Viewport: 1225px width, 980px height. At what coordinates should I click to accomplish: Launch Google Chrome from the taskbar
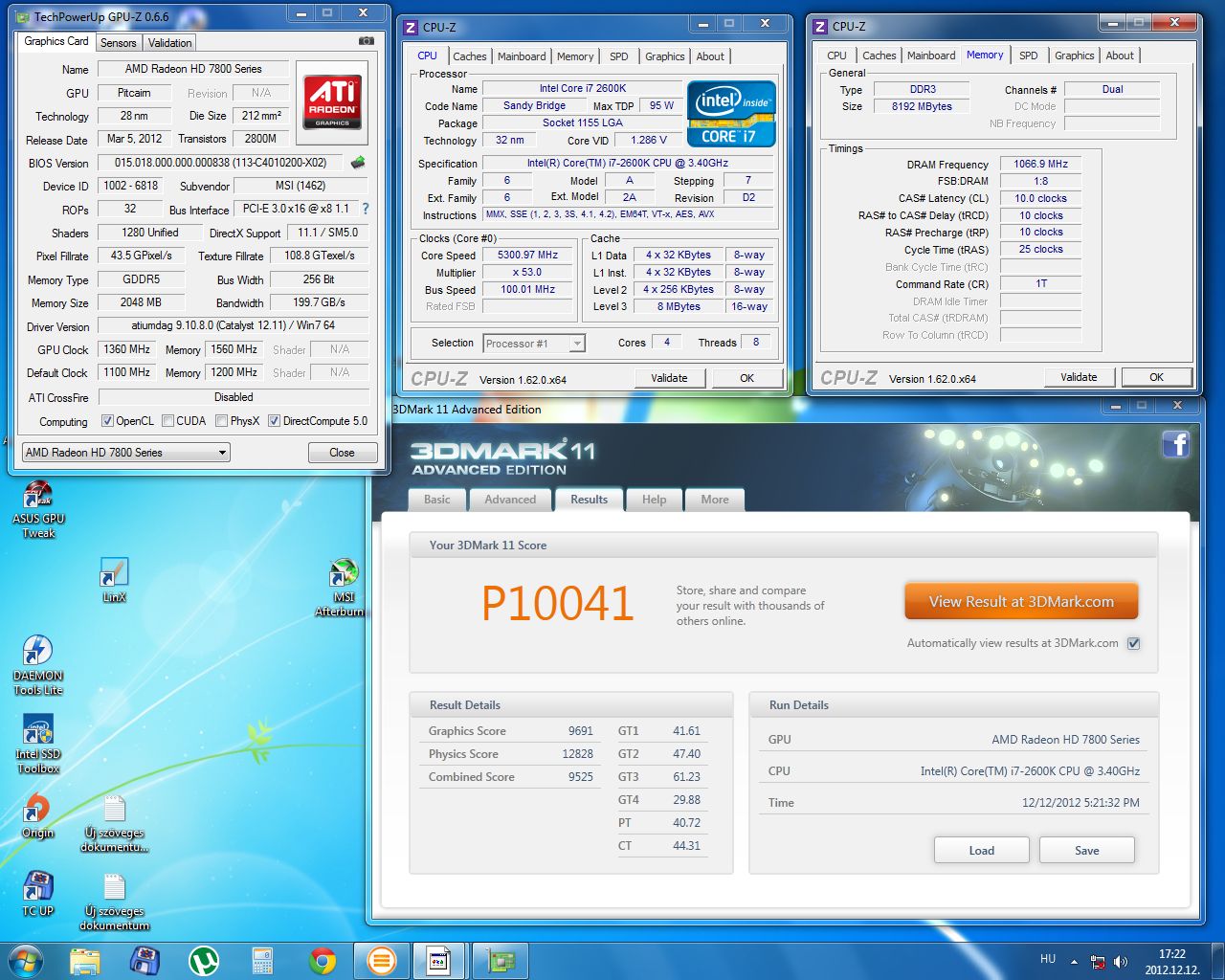click(322, 960)
